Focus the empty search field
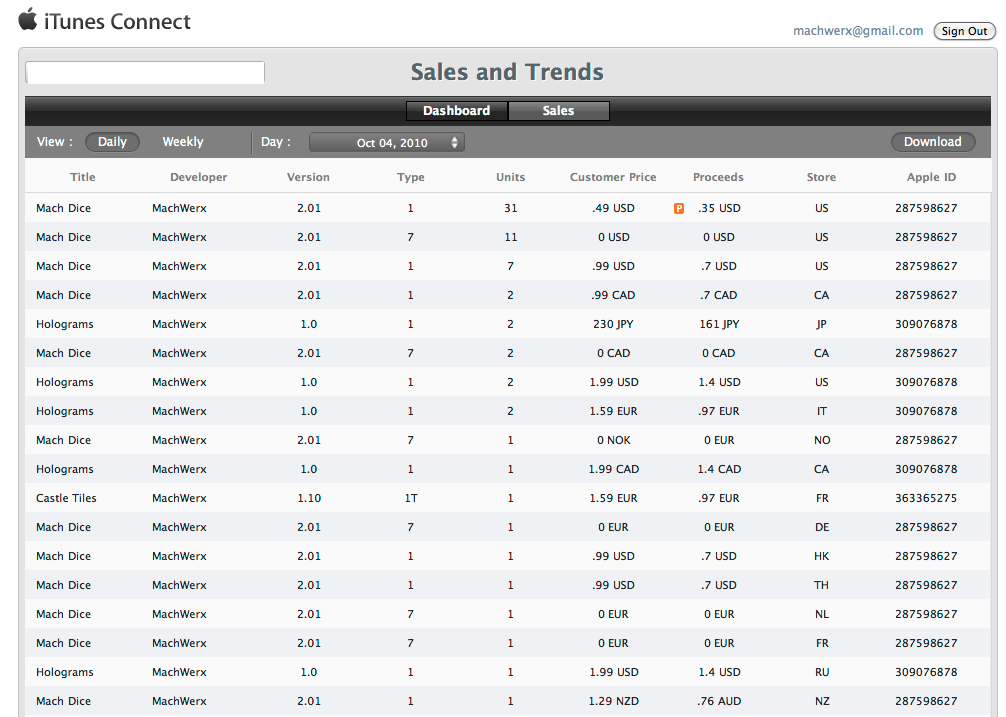Viewport: 1006px width, 717px height. point(145,72)
